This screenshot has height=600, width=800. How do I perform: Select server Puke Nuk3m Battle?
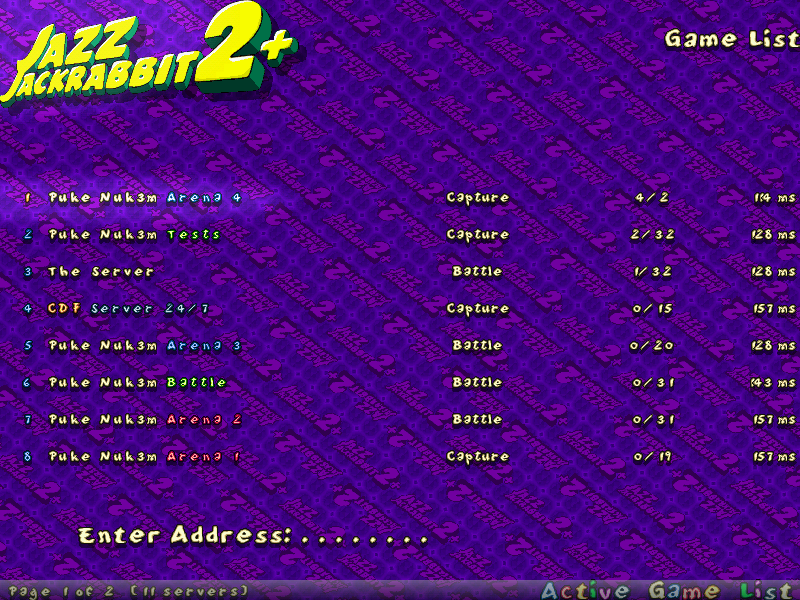click(138, 383)
